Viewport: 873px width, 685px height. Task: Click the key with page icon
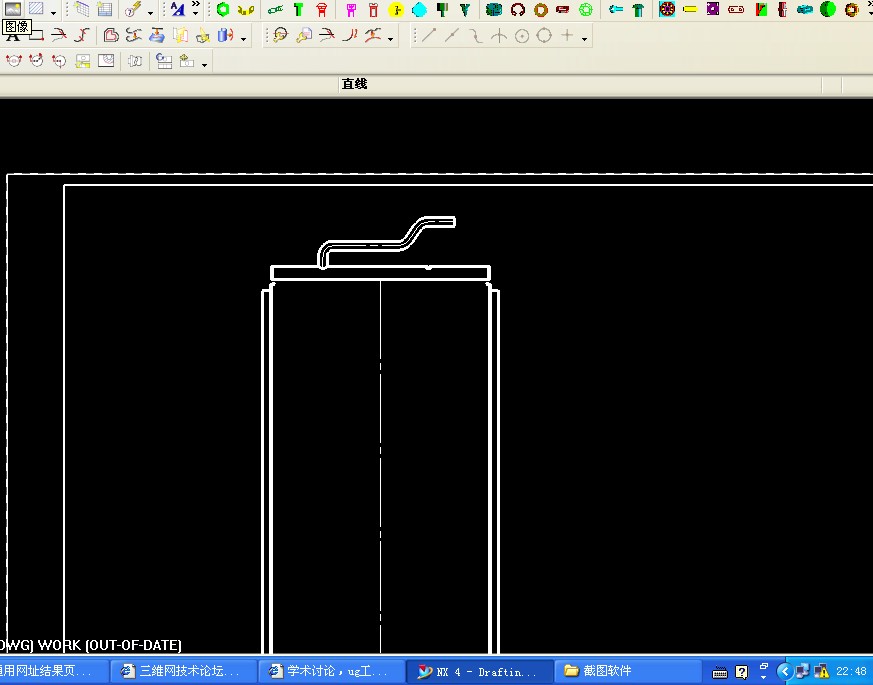[303, 36]
